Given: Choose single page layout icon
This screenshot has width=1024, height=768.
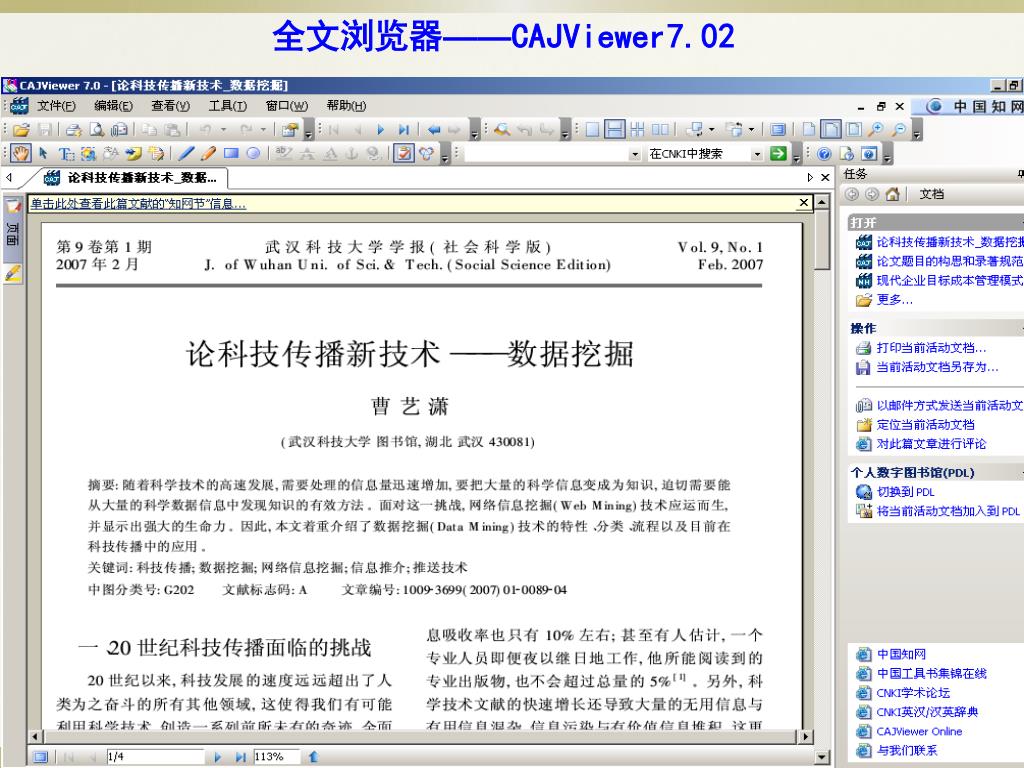Looking at the screenshot, I should (x=592, y=129).
